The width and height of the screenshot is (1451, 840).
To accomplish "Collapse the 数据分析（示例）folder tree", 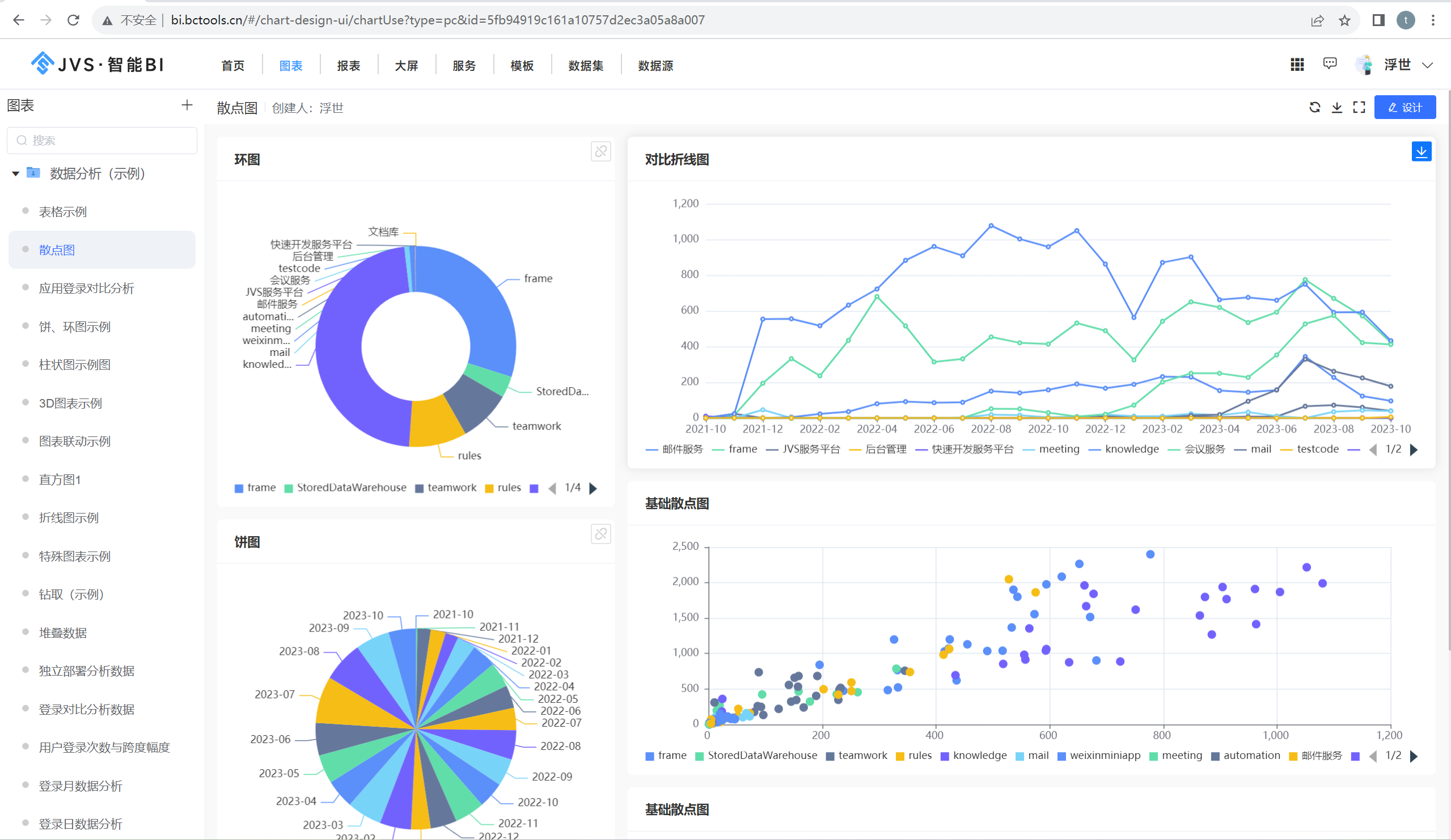I will coord(15,174).
